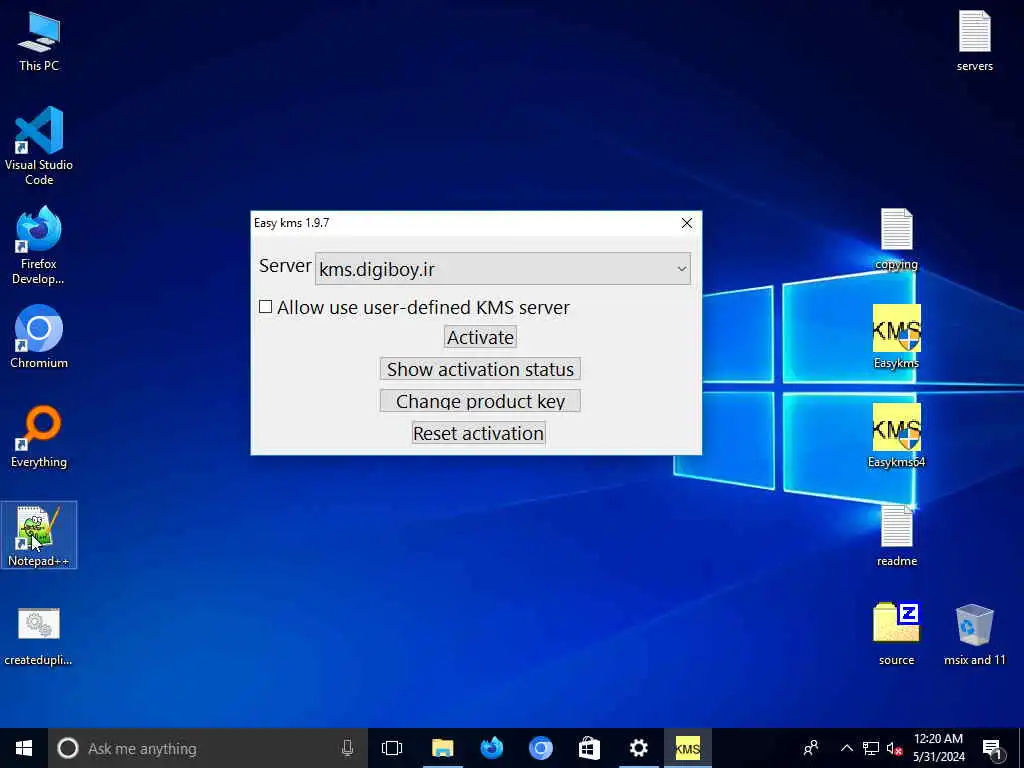Close the Easy kms 1.9.7 window
This screenshot has height=768, width=1024.
click(x=686, y=223)
